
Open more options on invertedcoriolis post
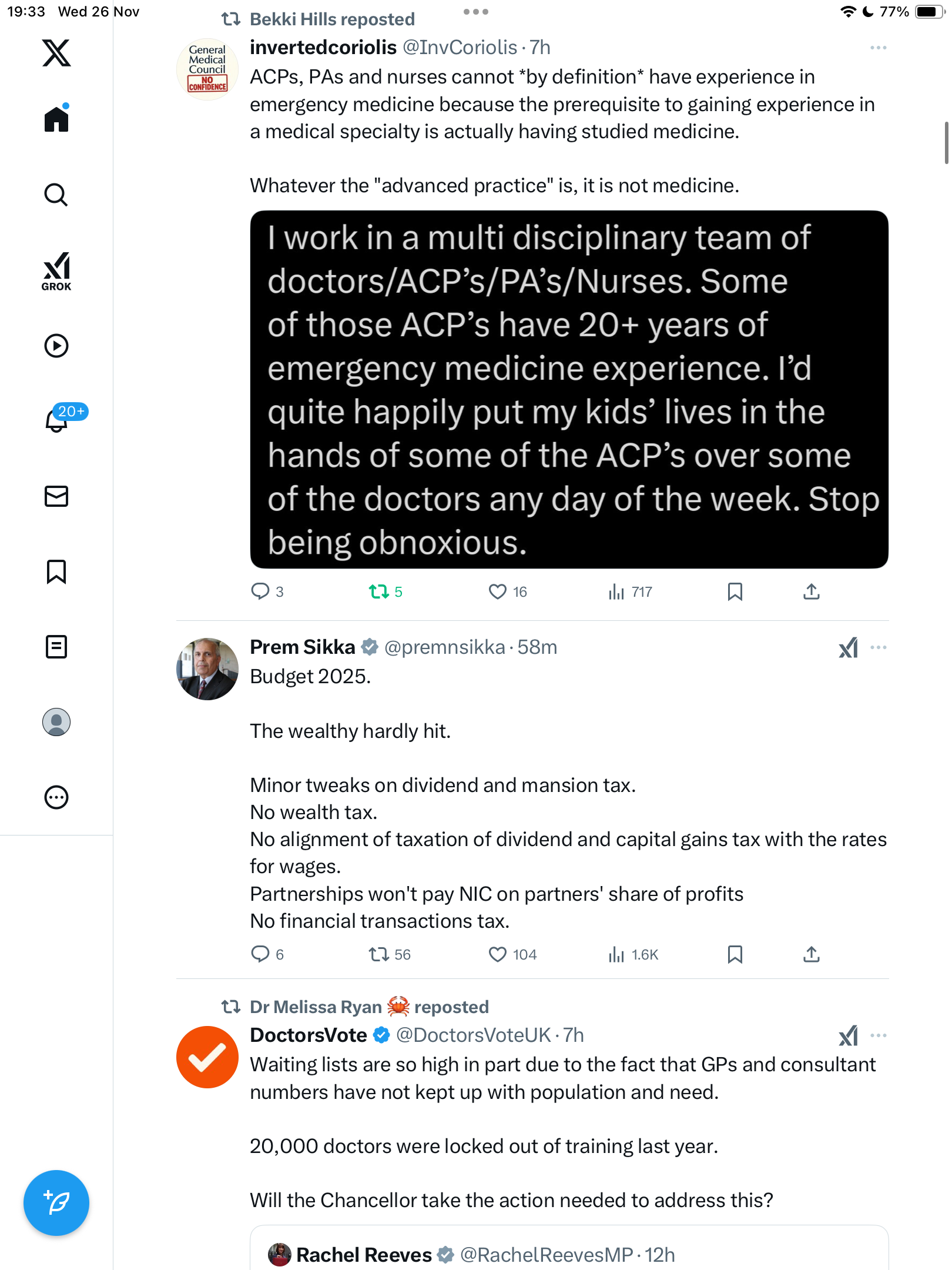(x=878, y=48)
